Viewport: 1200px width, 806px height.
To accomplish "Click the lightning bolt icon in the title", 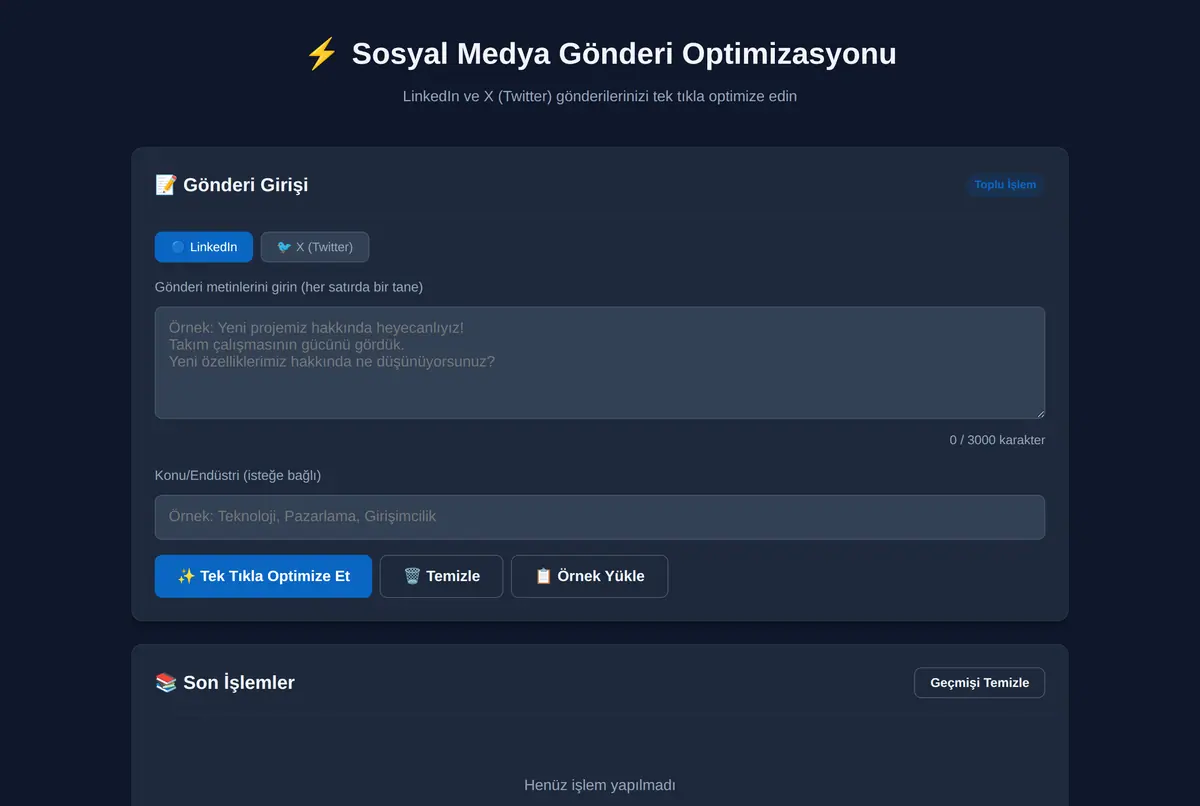I will pos(322,54).
